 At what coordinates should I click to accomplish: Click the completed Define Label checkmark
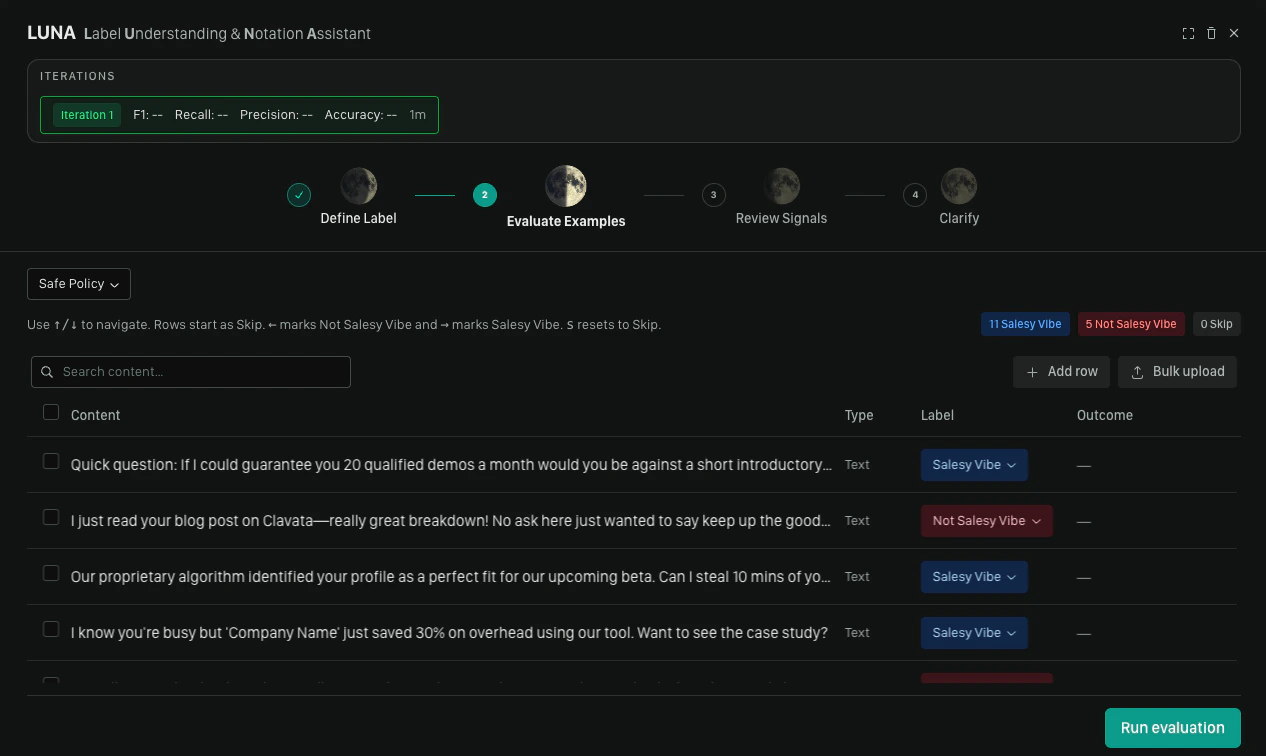click(299, 195)
